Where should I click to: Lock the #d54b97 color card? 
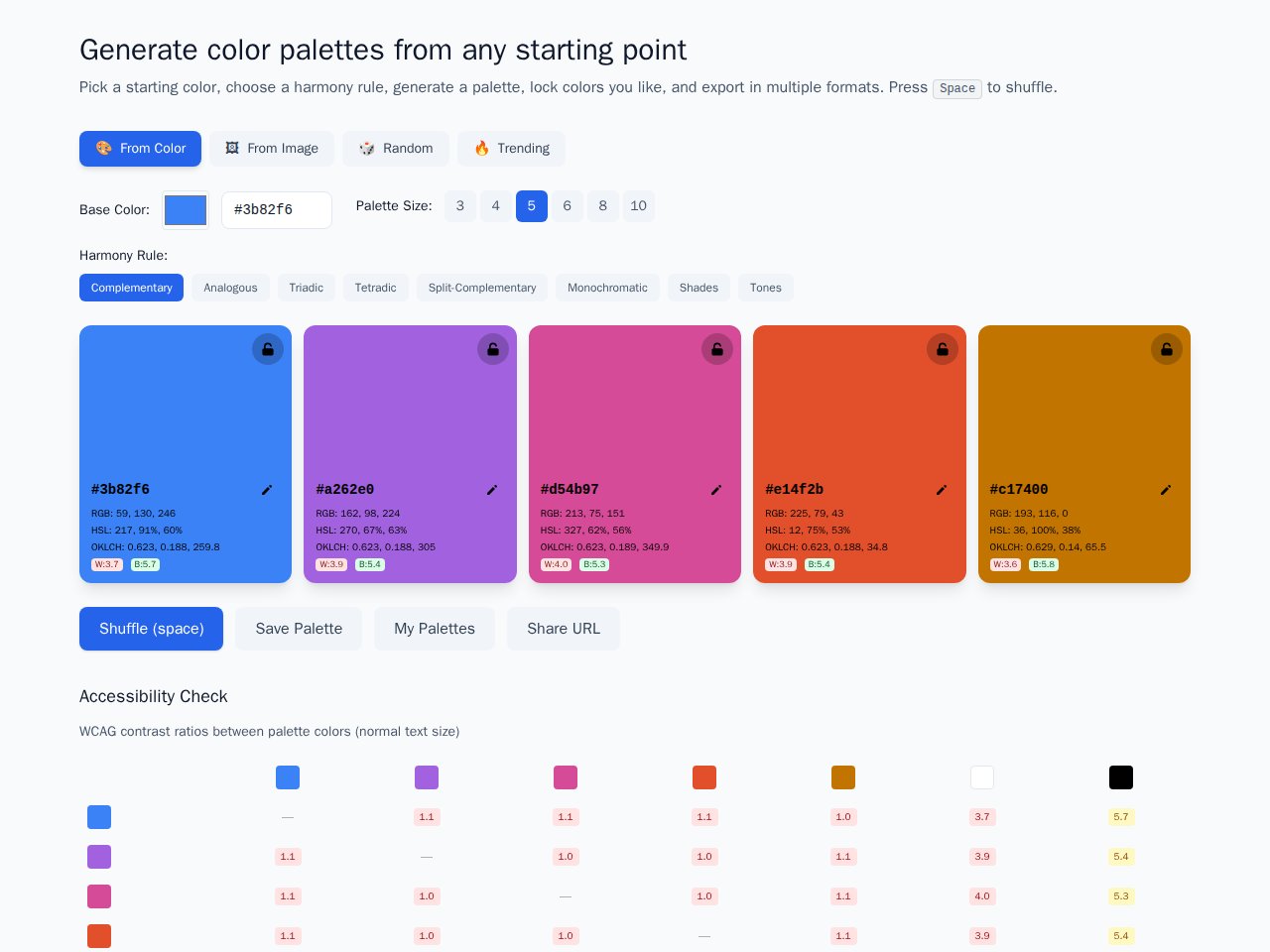[717, 349]
